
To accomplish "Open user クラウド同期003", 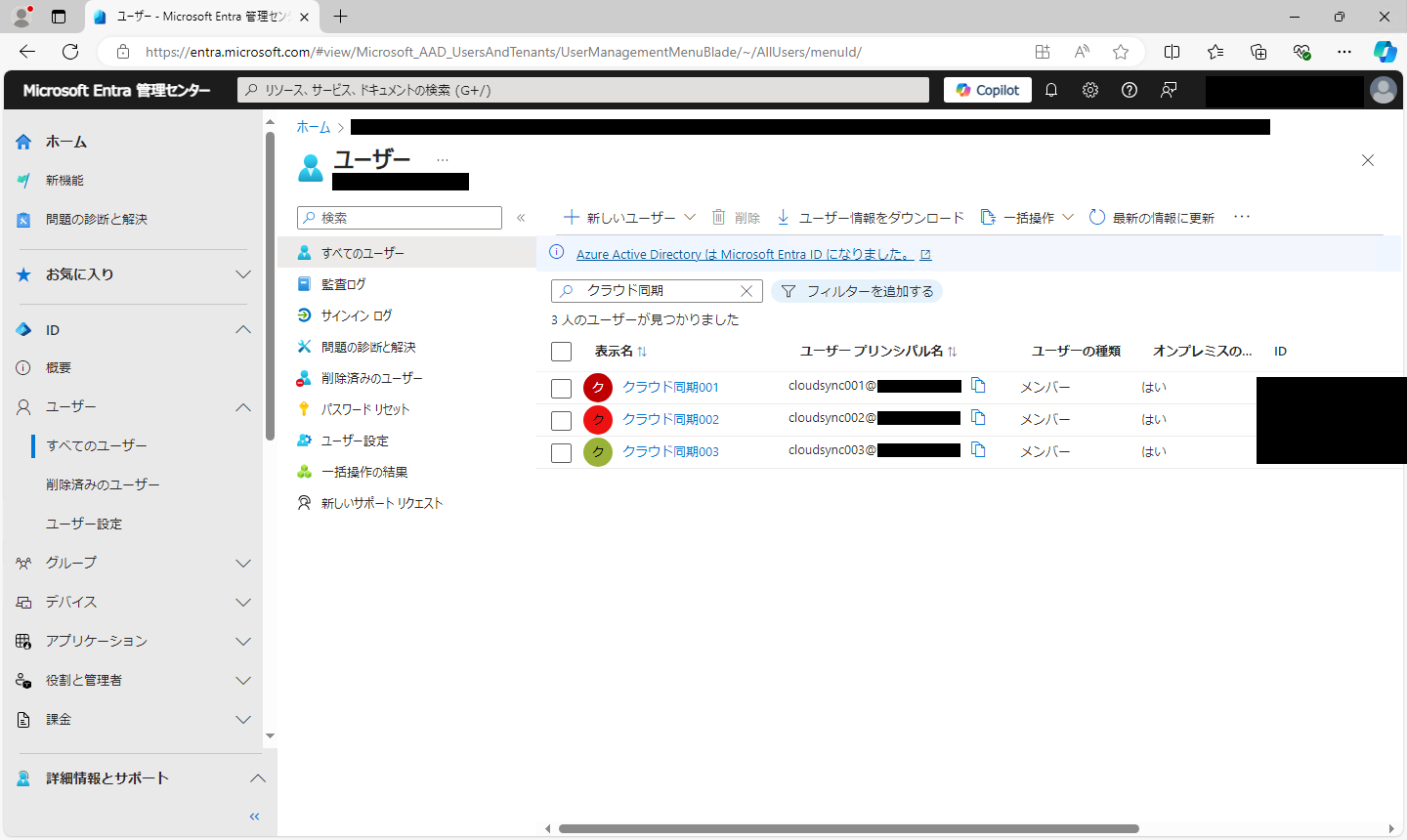I will (670, 452).
